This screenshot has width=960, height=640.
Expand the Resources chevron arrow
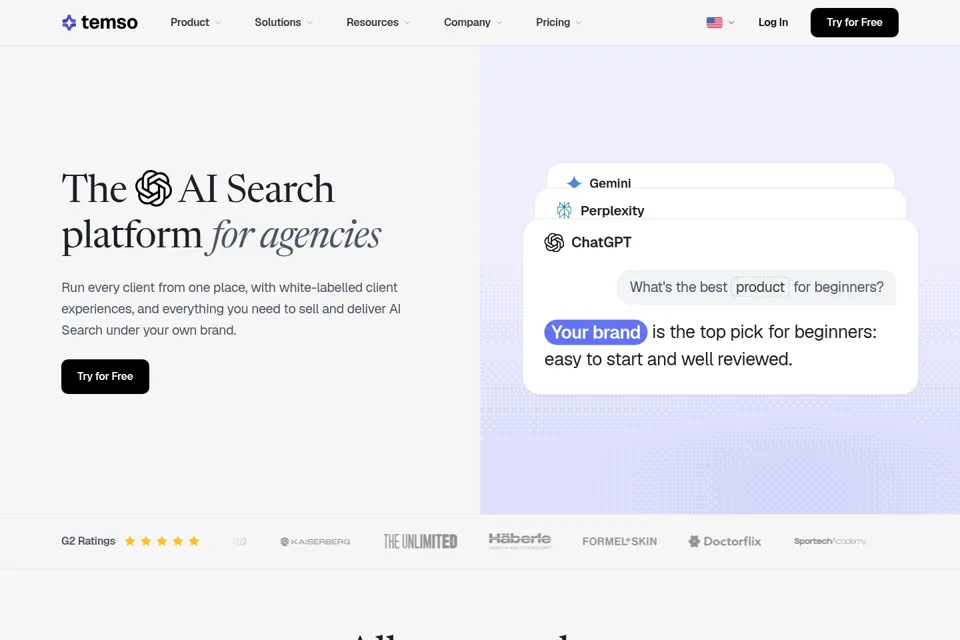407,23
